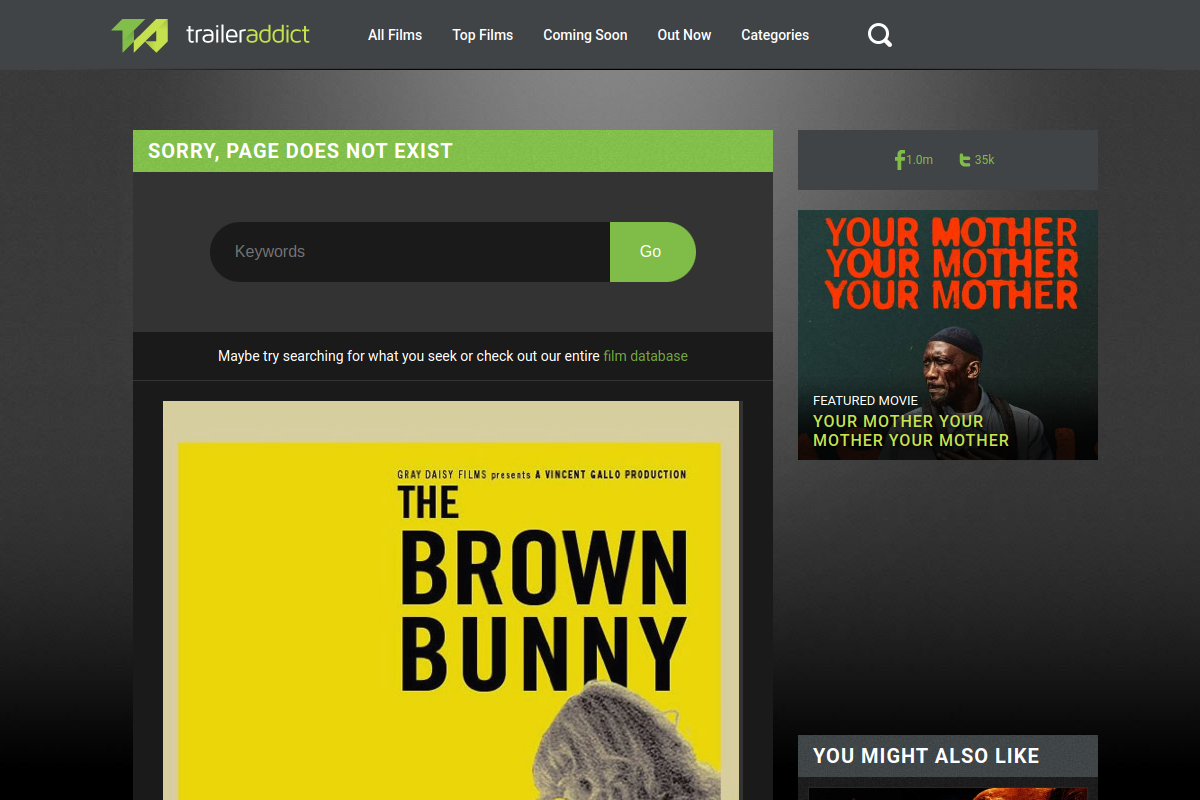Click the Sorry, Page Does Not Exist heading
Viewport: 1200px width, 800px height.
pos(300,151)
